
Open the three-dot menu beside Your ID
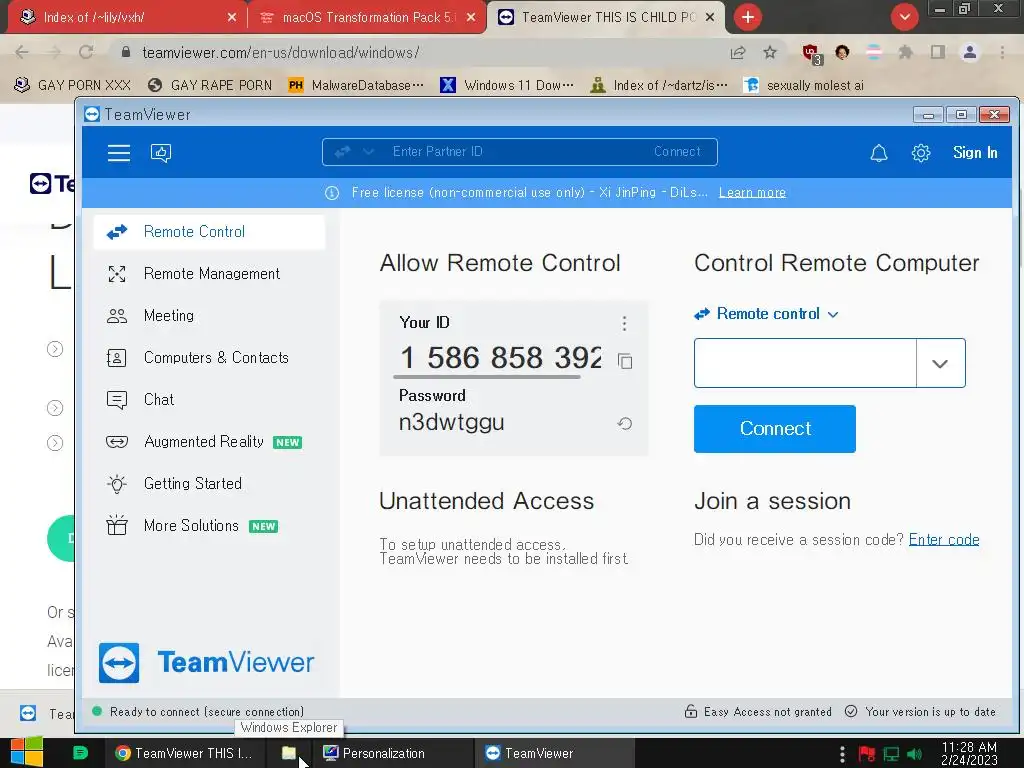click(x=624, y=323)
